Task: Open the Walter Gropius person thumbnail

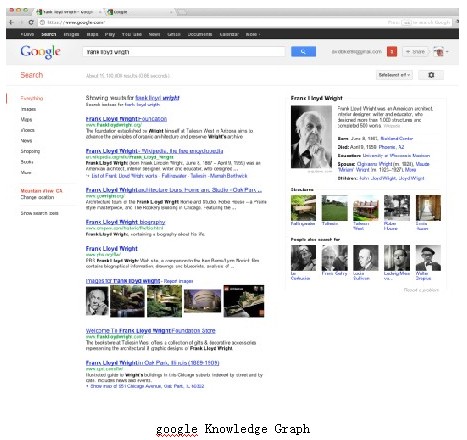Action: point(428,258)
